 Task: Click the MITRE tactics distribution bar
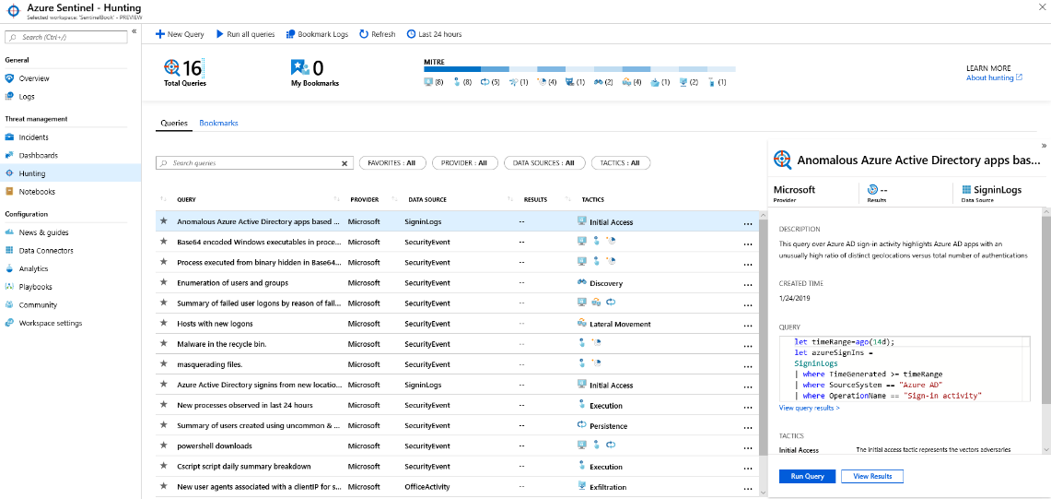click(579, 69)
